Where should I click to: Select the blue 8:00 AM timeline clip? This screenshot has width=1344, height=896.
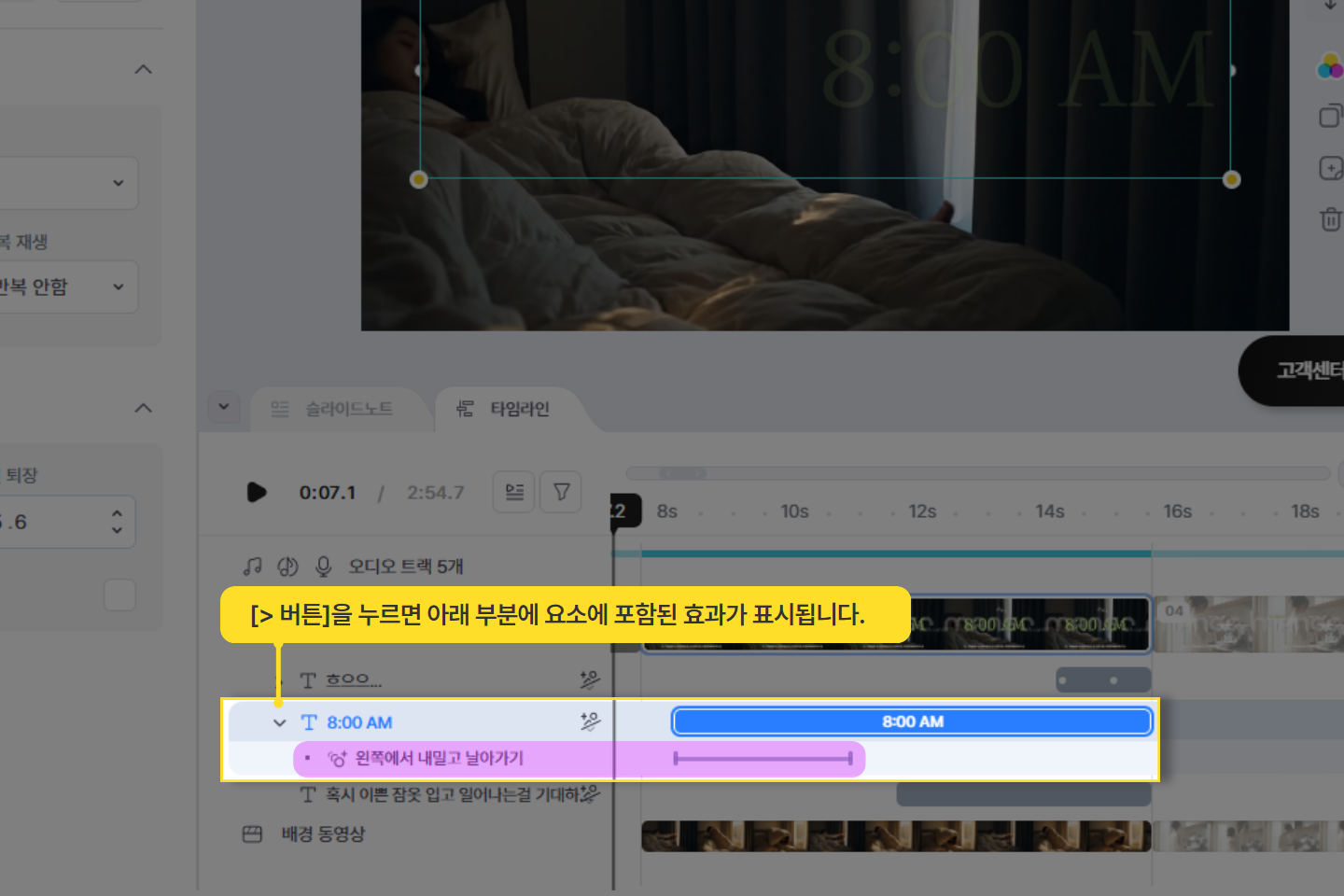[x=912, y=721]
